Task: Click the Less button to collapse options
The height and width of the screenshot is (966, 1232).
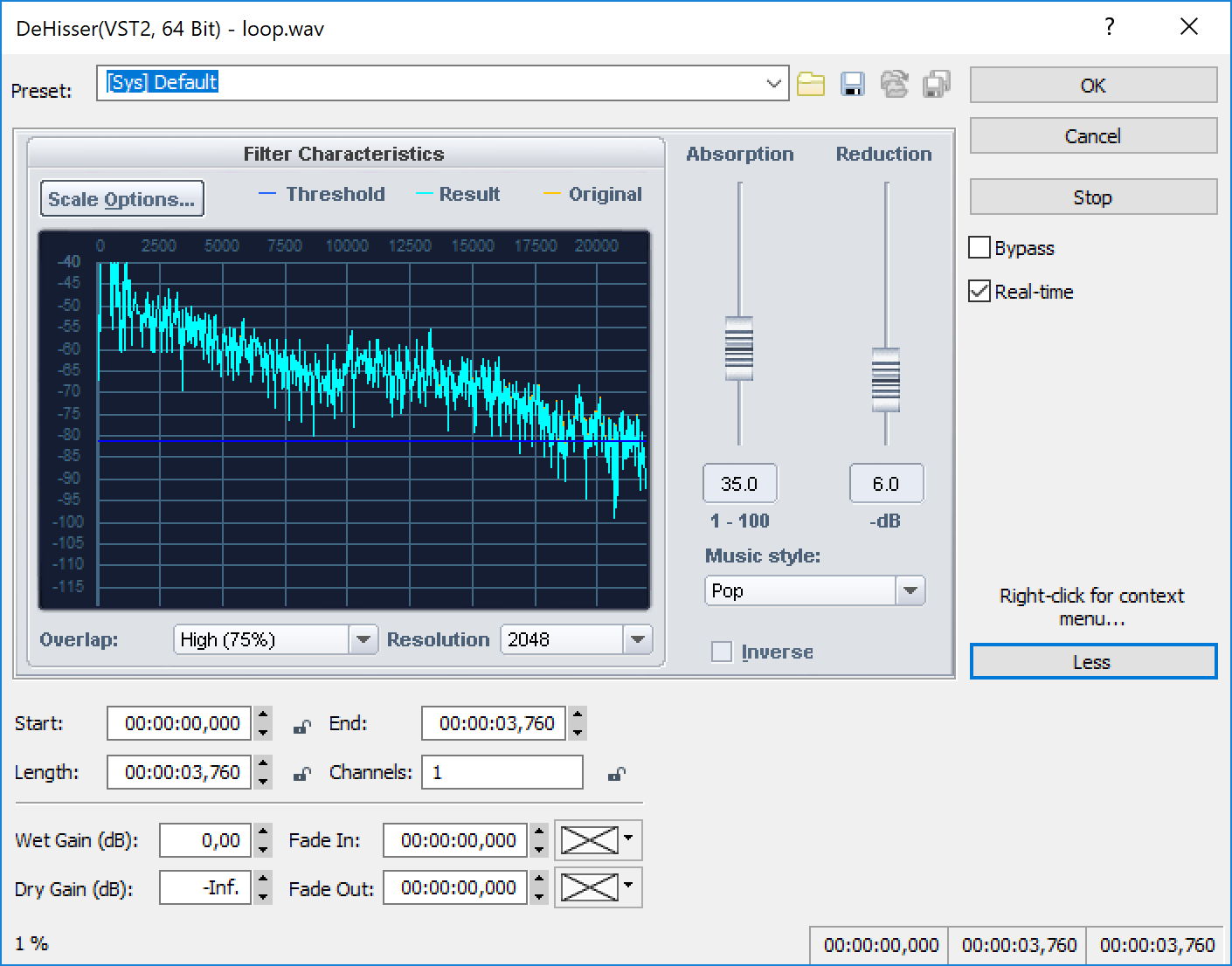Action: click(1092, 662)
